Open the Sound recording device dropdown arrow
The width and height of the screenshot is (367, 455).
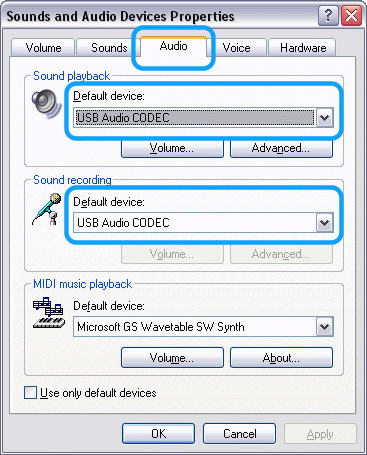324,223
